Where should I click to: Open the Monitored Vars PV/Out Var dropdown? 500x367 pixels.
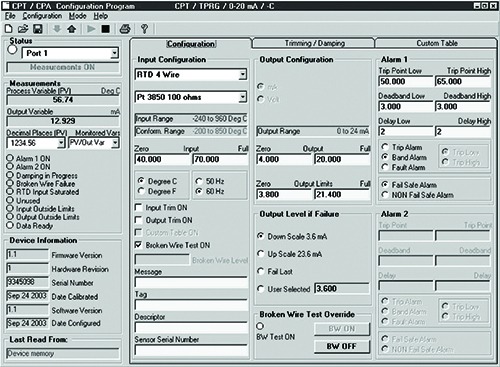(115, 143)
